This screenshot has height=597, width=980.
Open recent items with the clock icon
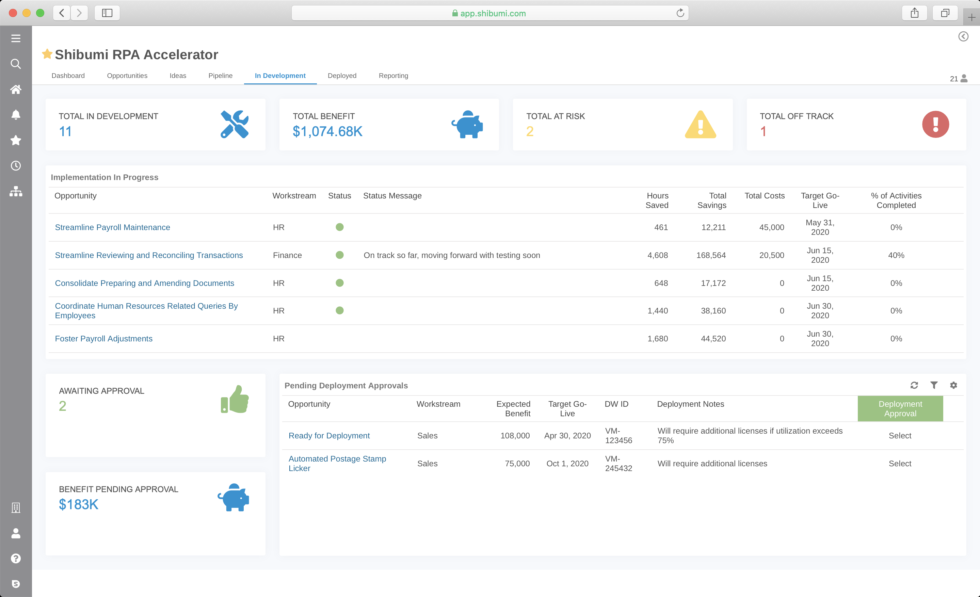pyautogui.click(x=16, y=166)
